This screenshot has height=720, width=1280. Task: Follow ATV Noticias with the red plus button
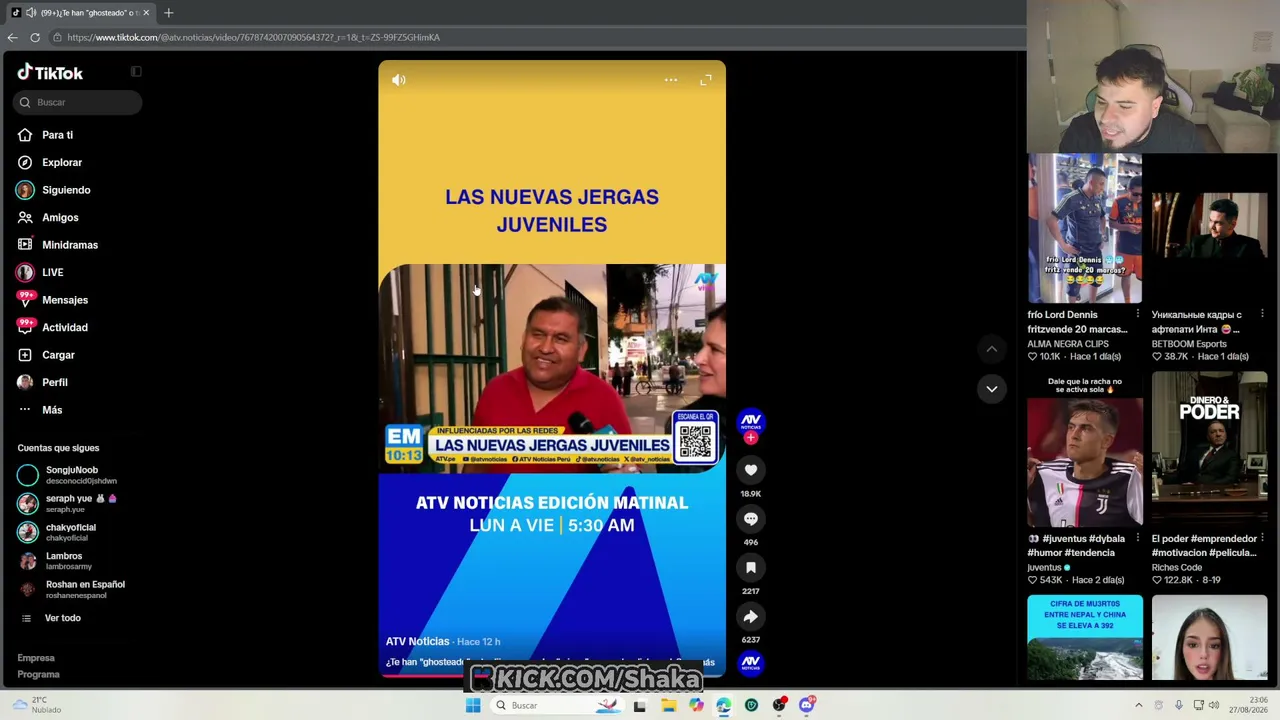(x=751, y=438)
